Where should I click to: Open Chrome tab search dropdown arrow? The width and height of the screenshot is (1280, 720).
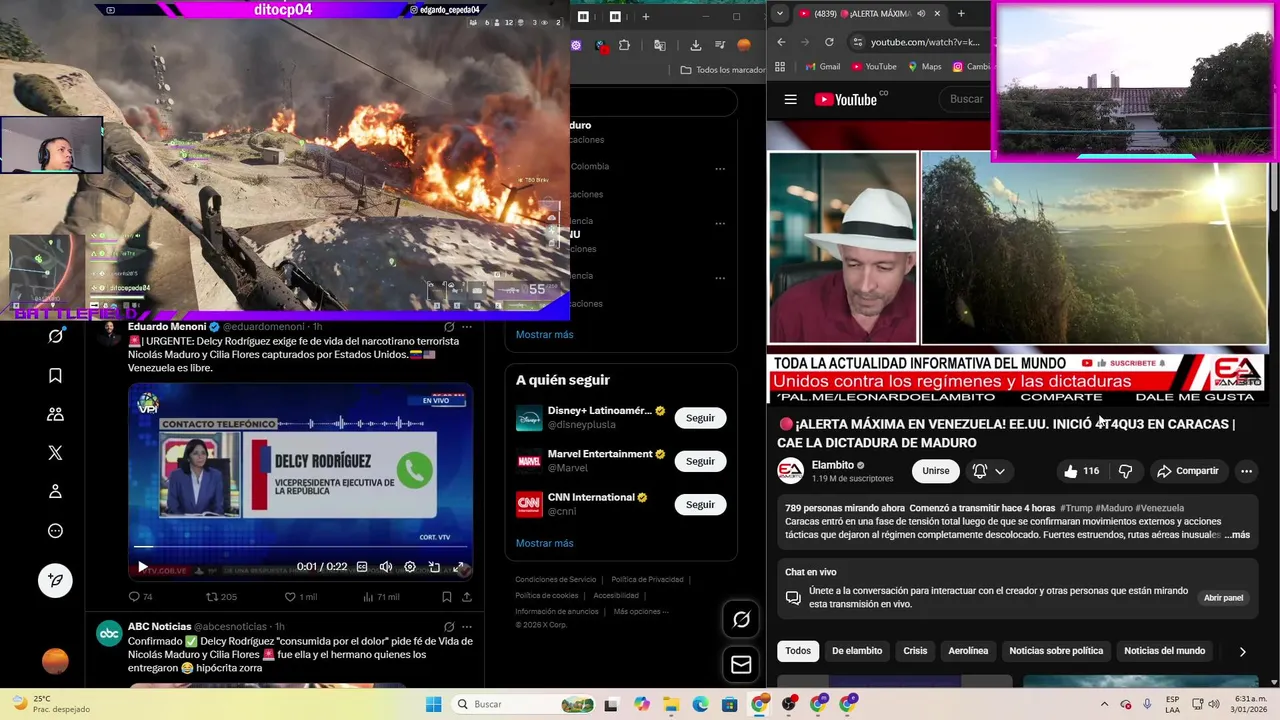(780, 14)
